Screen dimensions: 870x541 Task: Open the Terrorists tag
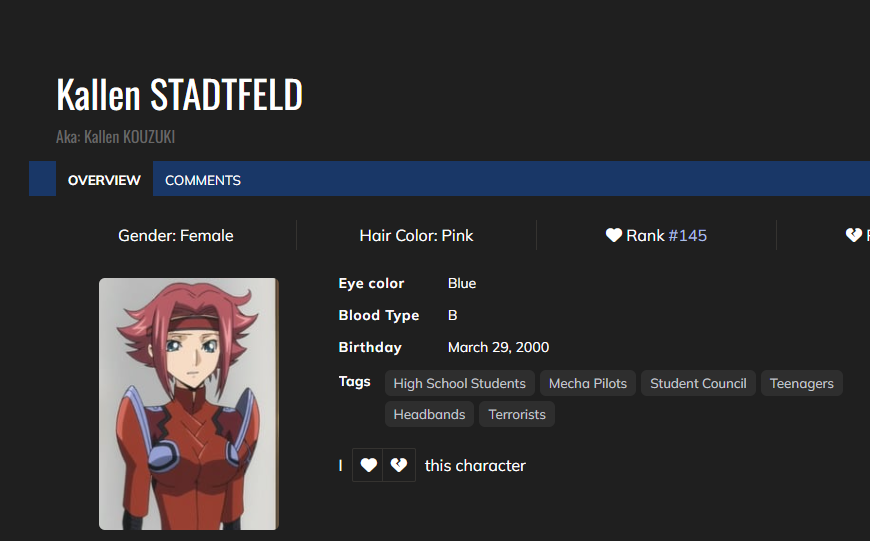click(517, 414)
